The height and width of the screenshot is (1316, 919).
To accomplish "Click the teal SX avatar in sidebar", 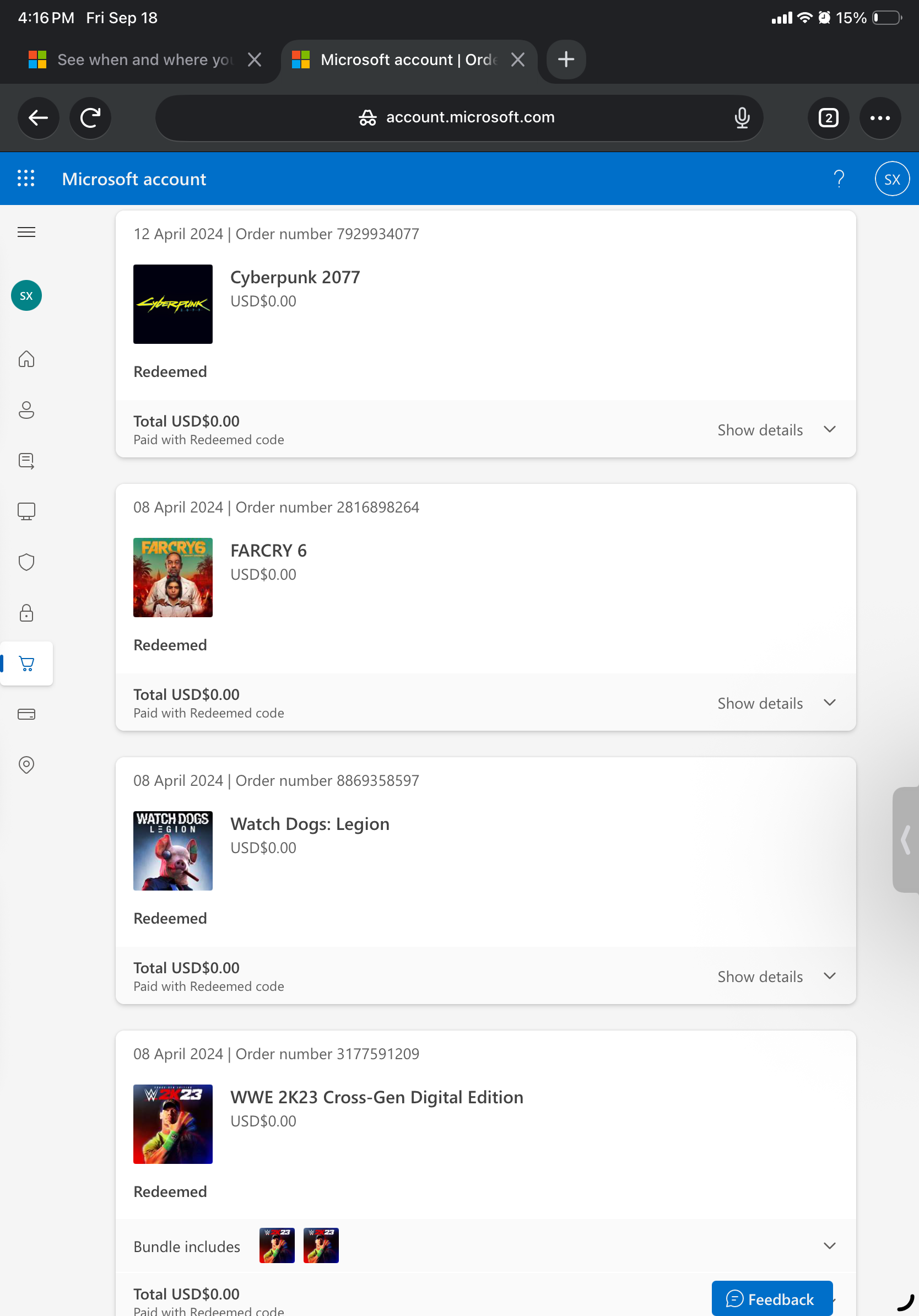I will (x=26, y=296).
